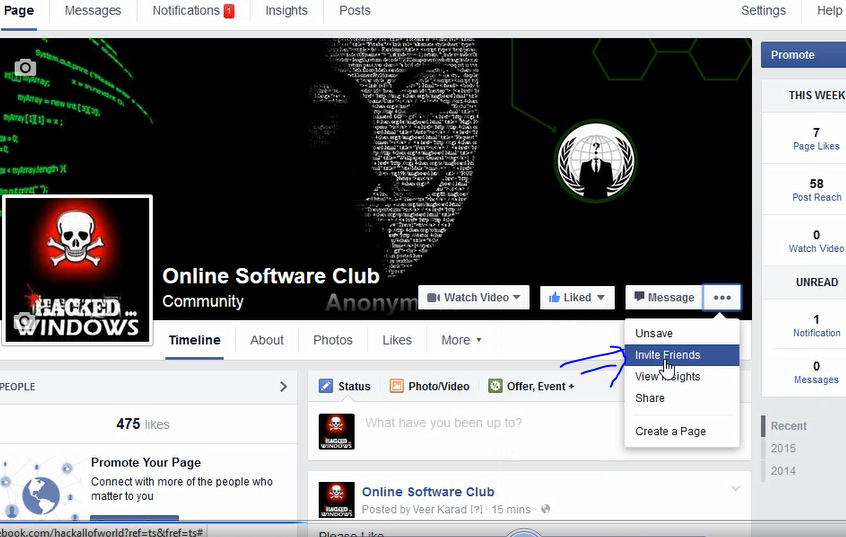Select the Photo/Video composer tab
This screenshot has width=846, height=537.
(x=429, y=386)
